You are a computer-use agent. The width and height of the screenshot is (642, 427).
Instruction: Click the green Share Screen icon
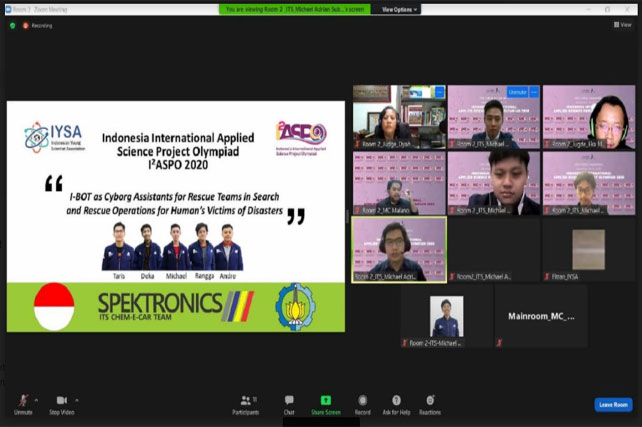tap(326, 400)
